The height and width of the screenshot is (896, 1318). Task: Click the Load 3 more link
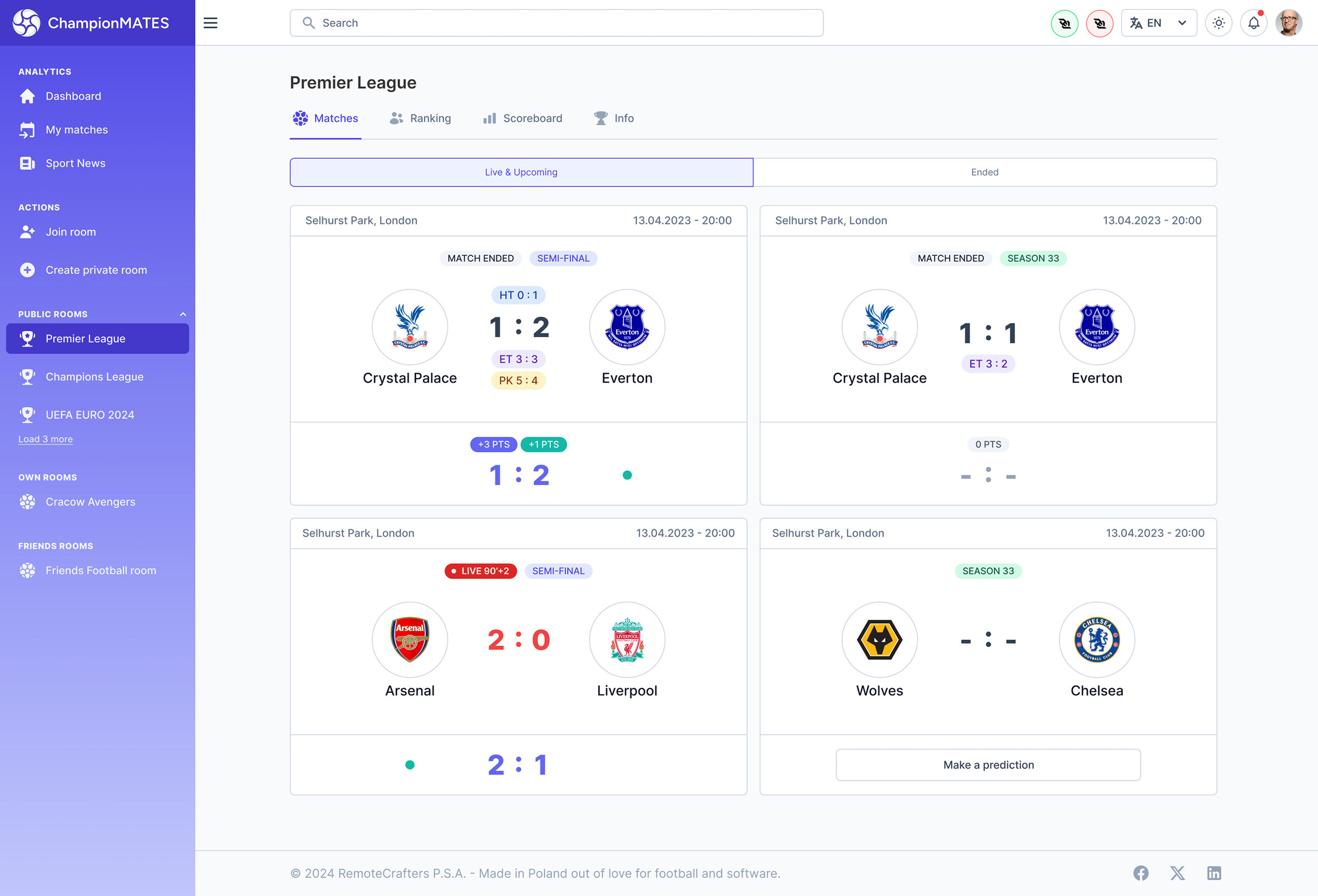click(x=46, y=440)
